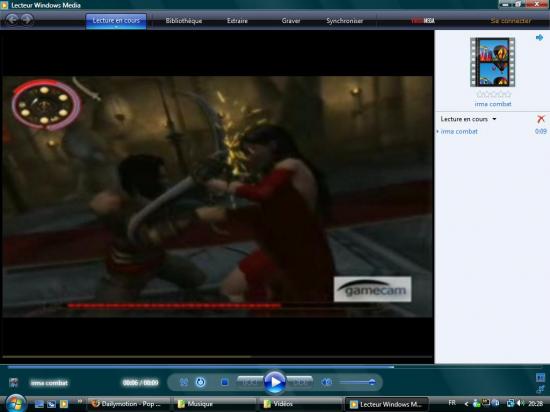Click the media icon beside irma combat
Screen dimensions: 550x412
pyautogui.click(x=13, y=383)
